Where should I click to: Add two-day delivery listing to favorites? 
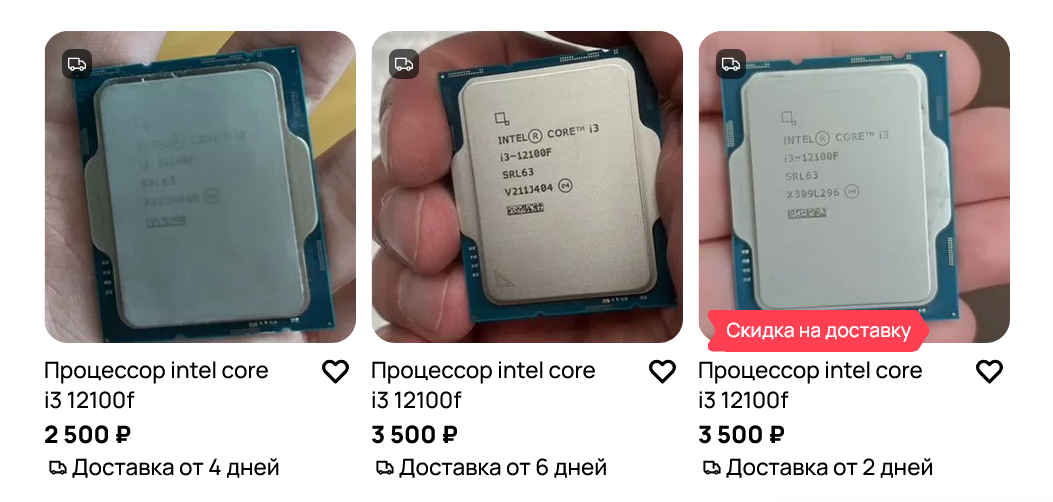point(989,371)
